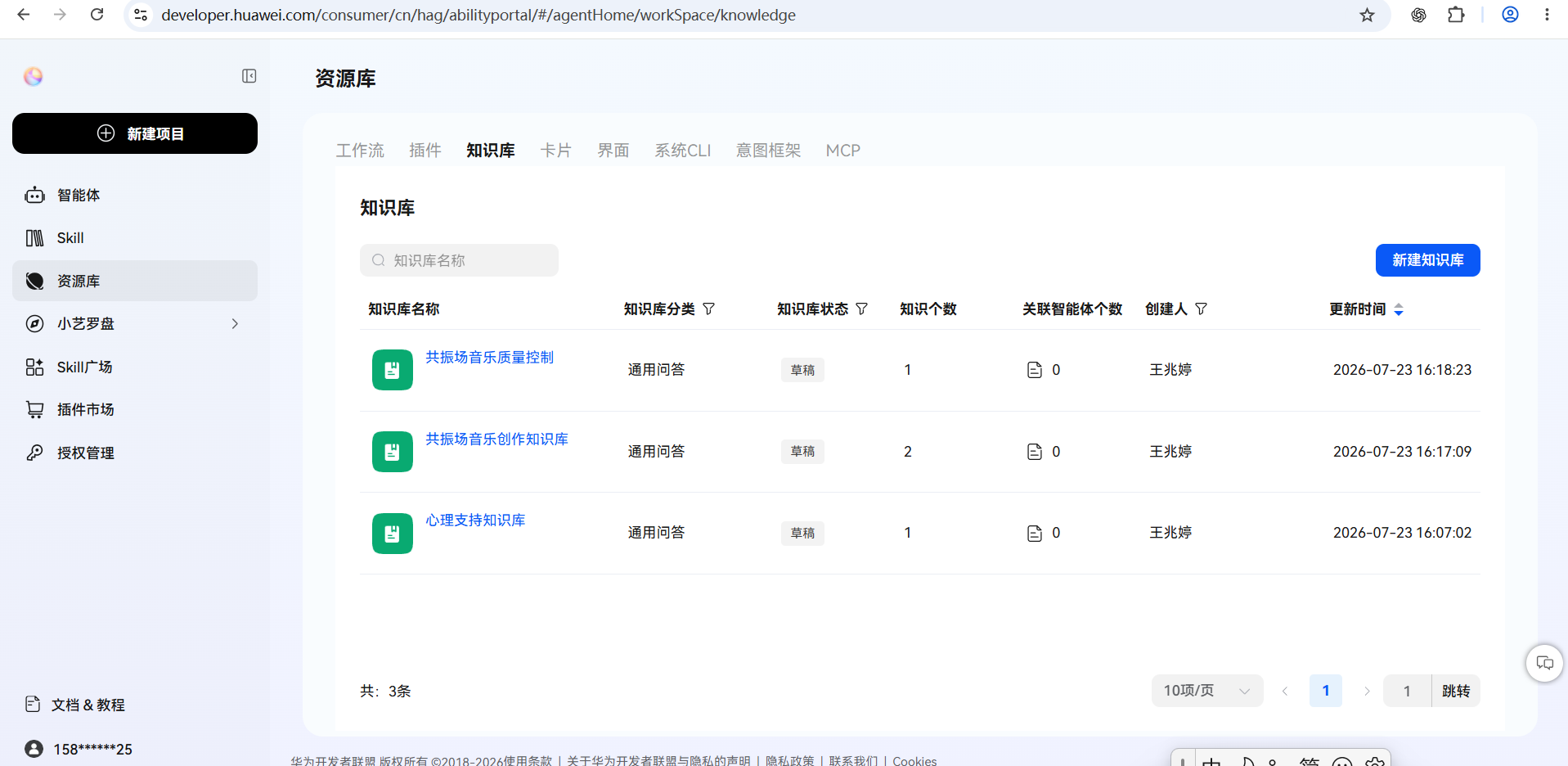Screen dimensions: 1568x766
Task: Click the 新建知识库 button
Action: tap(1428, 260)
